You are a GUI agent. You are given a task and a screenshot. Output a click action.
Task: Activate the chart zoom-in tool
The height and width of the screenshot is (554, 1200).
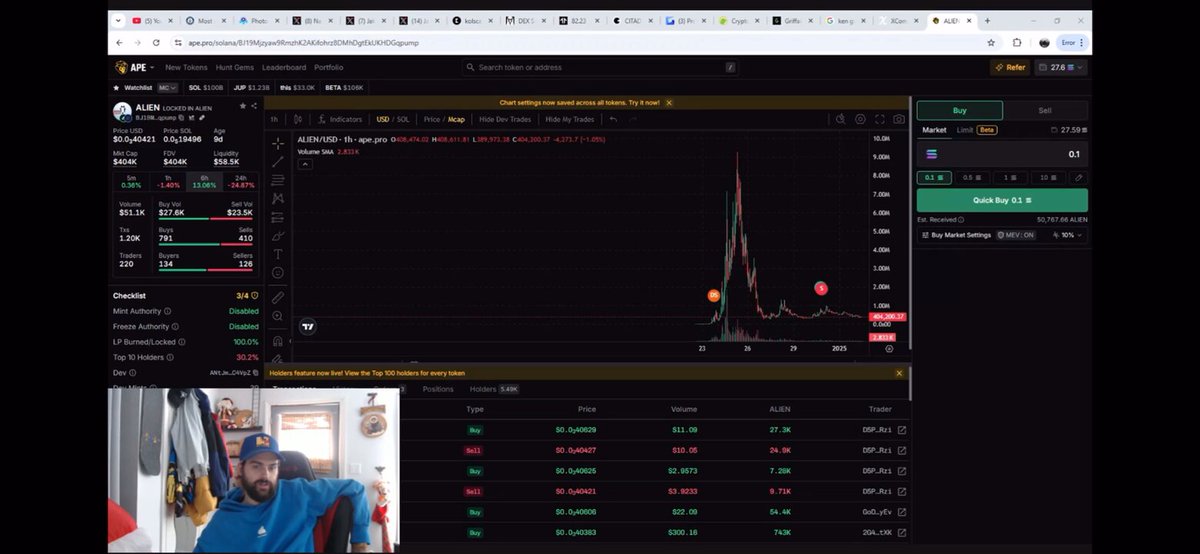point(278,316)
